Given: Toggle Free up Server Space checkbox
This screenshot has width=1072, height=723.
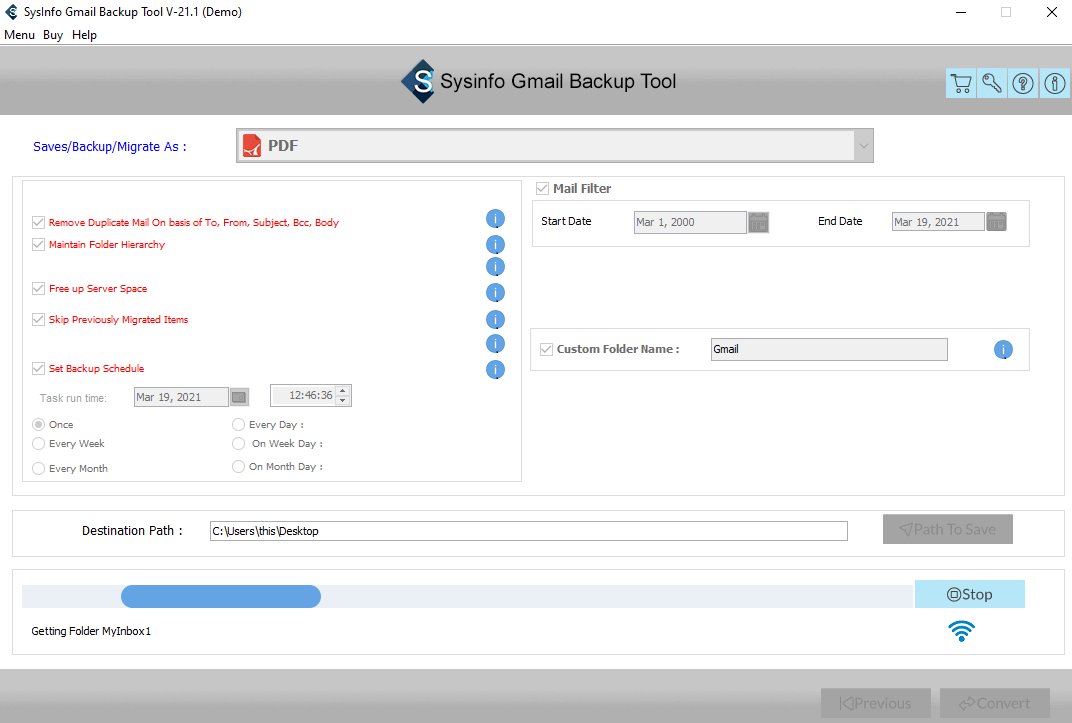Looking at the screenshot, I should coord(38,288).
